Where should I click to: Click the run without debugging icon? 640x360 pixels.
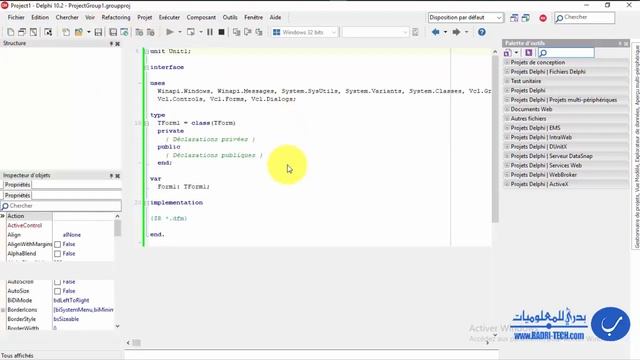[x=191, y=32]
